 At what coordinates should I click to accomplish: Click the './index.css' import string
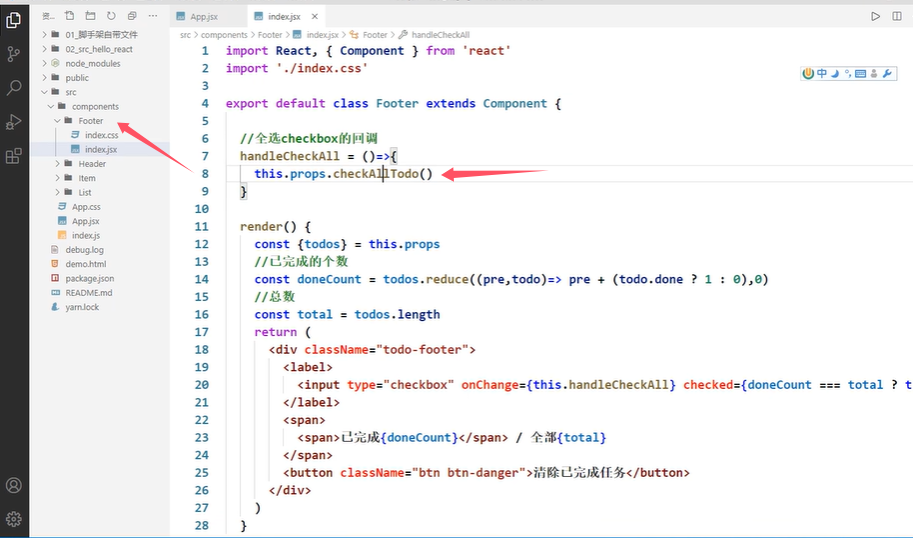tap(322, 68)
